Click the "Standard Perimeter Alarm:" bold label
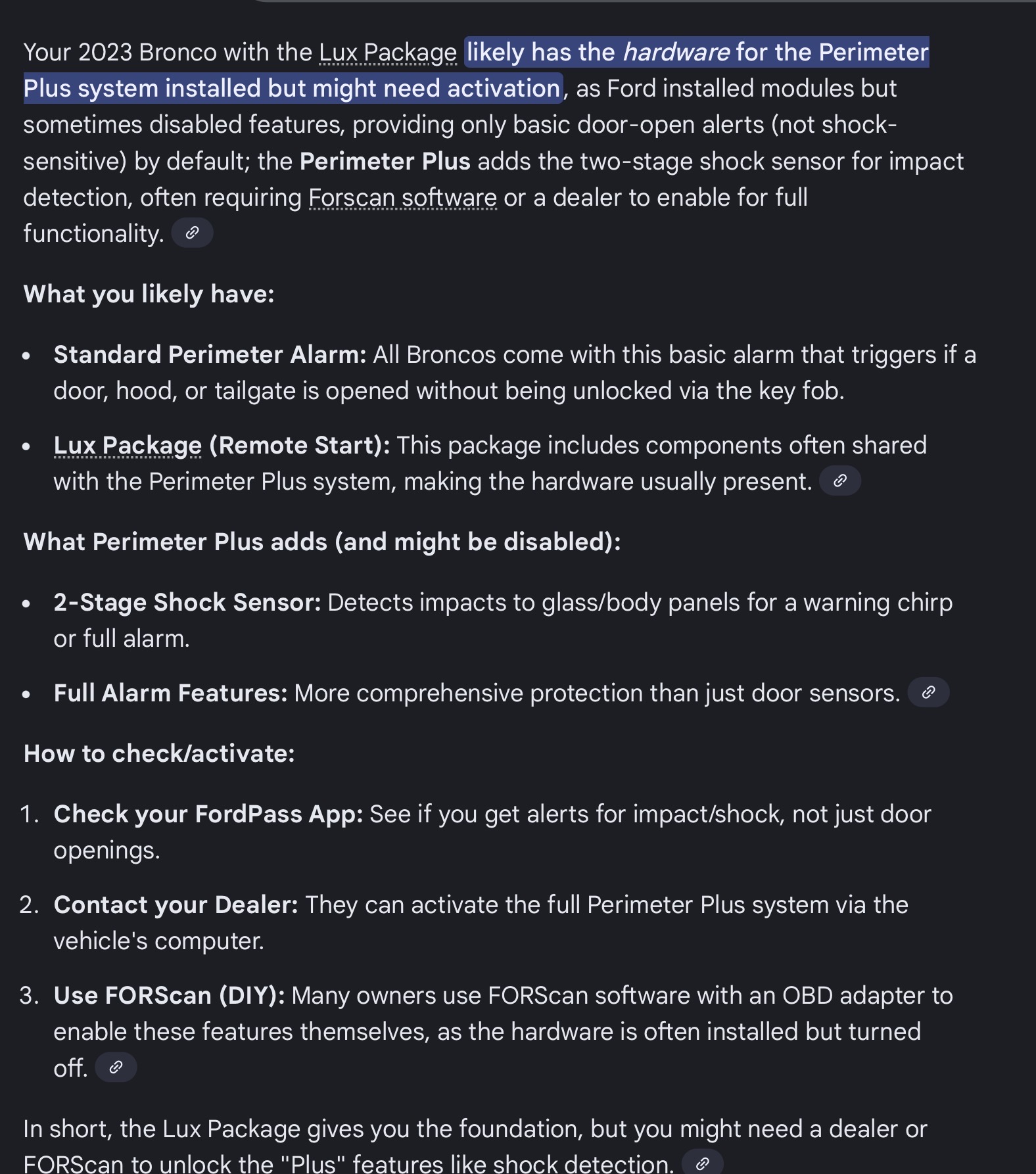The image size is (1036, 1174). 210,355
